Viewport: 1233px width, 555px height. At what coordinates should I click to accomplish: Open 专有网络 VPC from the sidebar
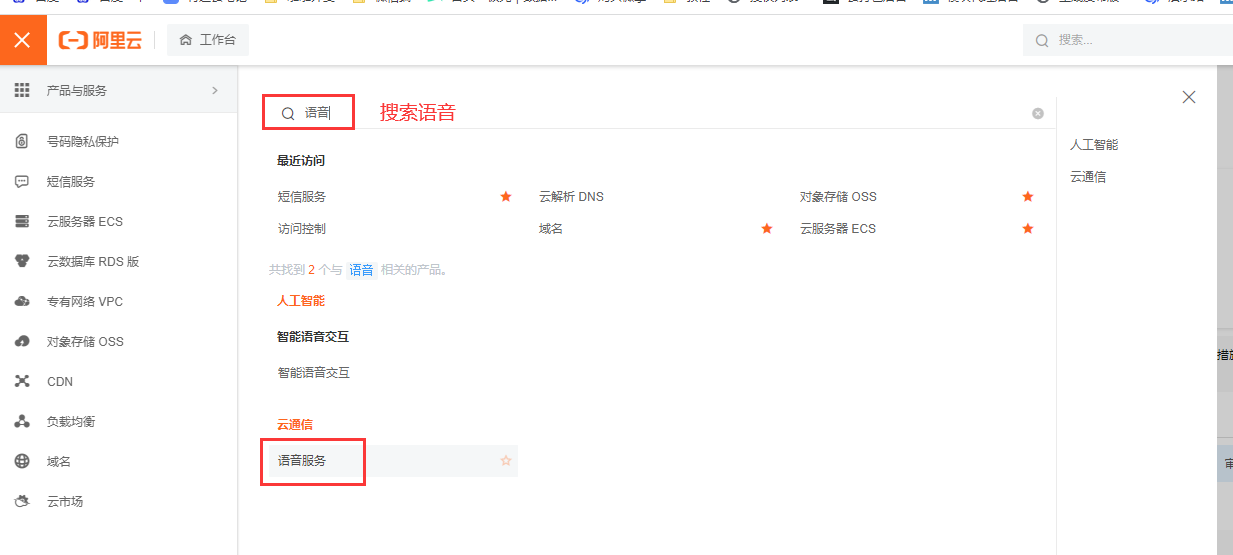85,302
